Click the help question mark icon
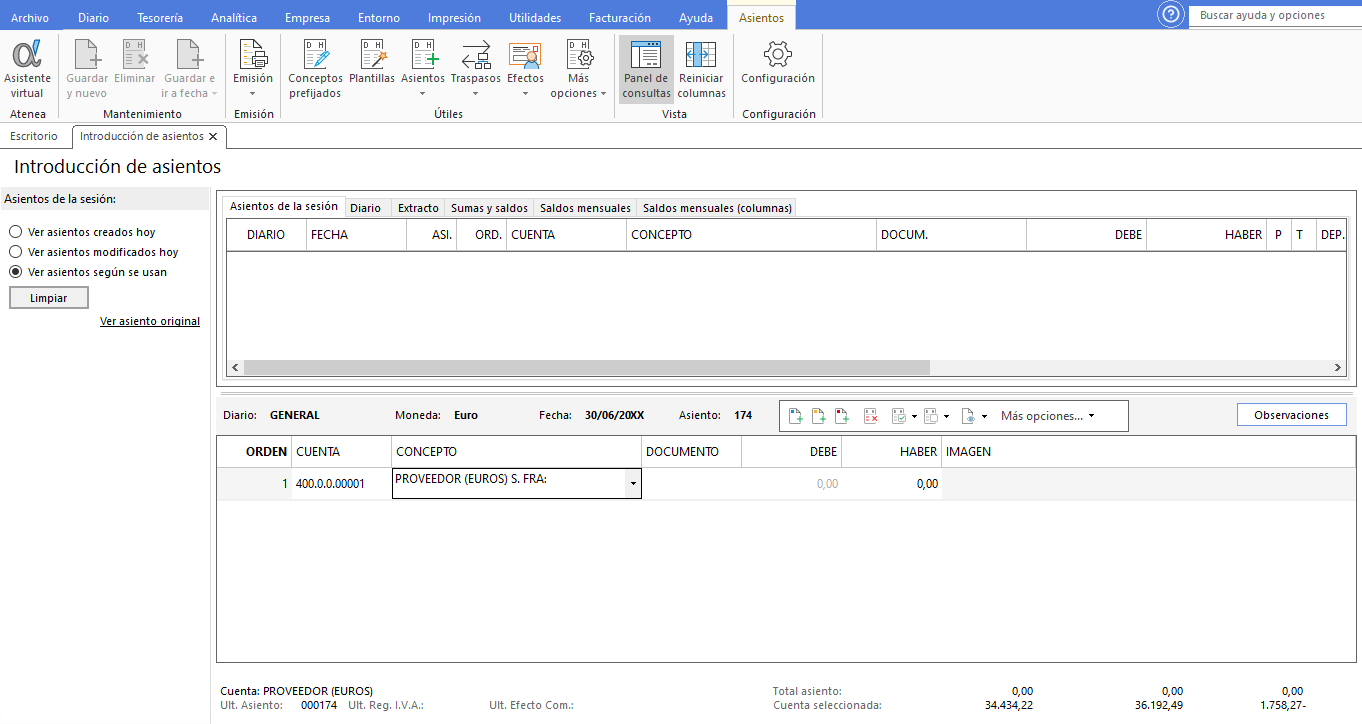The height and width of the screenshot is (724, 1362). [1169, 15]
